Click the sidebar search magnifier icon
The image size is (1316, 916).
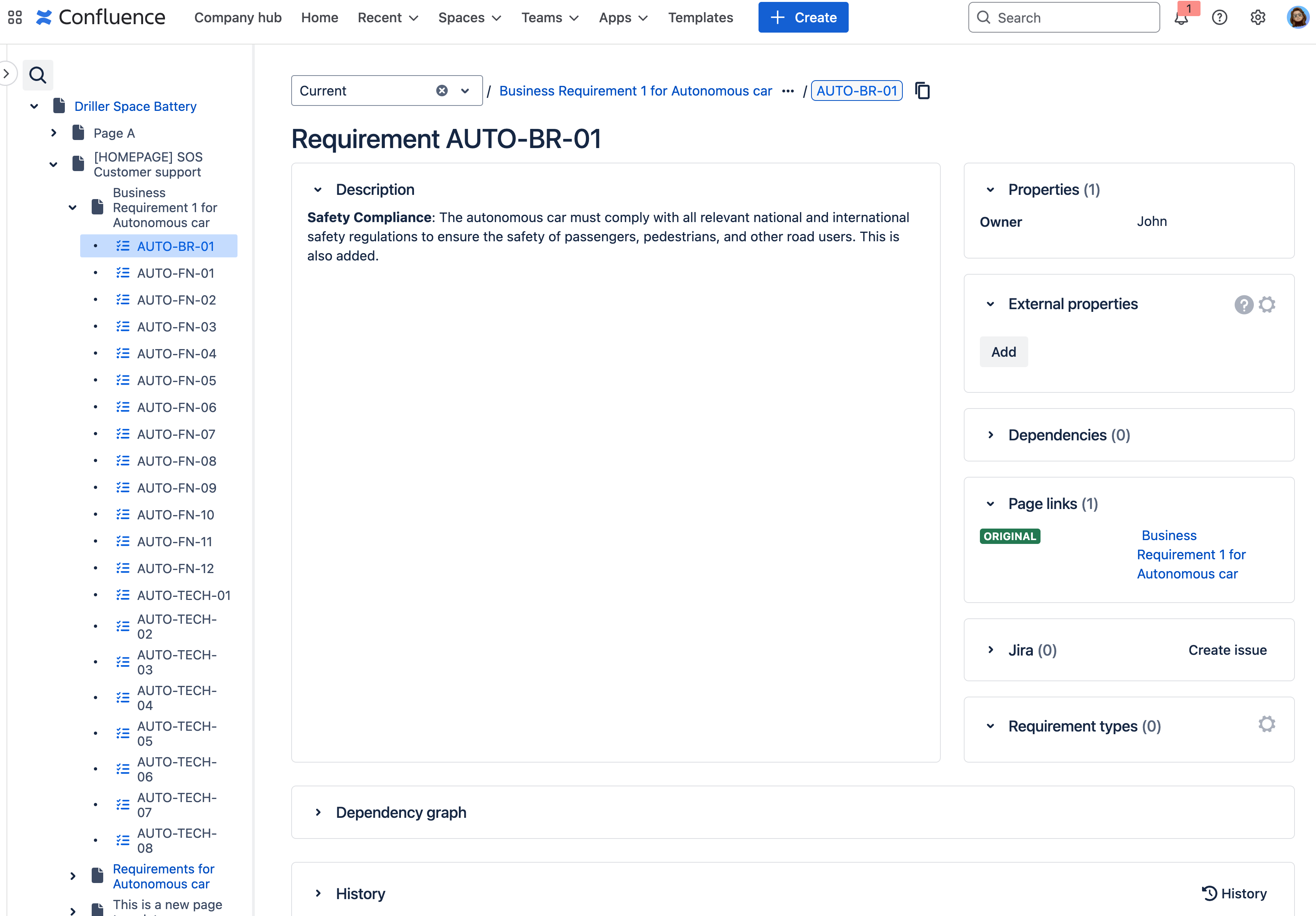[x=38, y=75]
